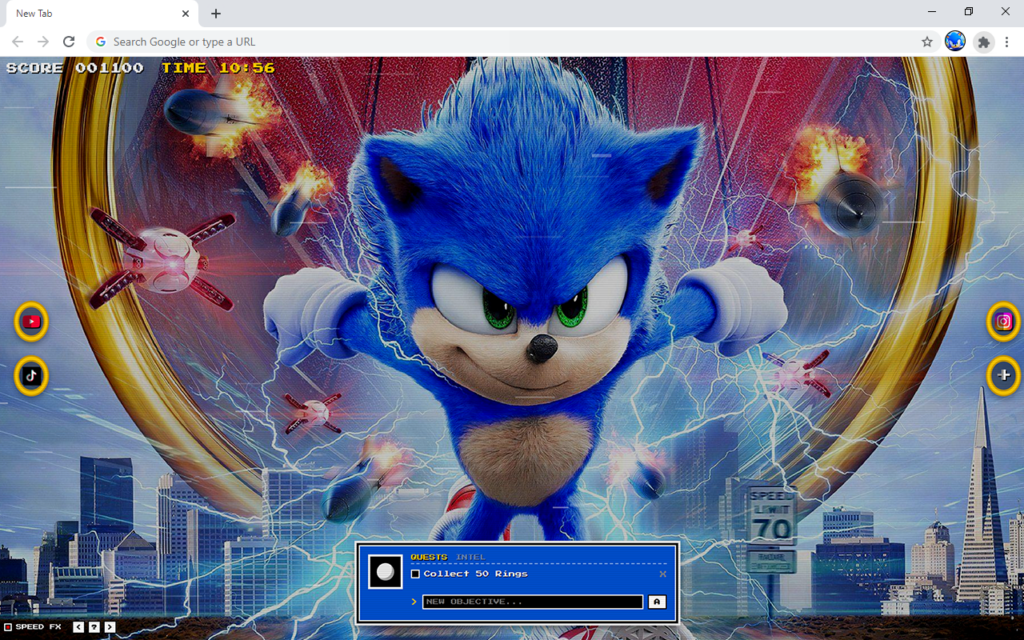This screenshot has width=1024, height=640.
Task: Reload the page
Action: point(69,42)
